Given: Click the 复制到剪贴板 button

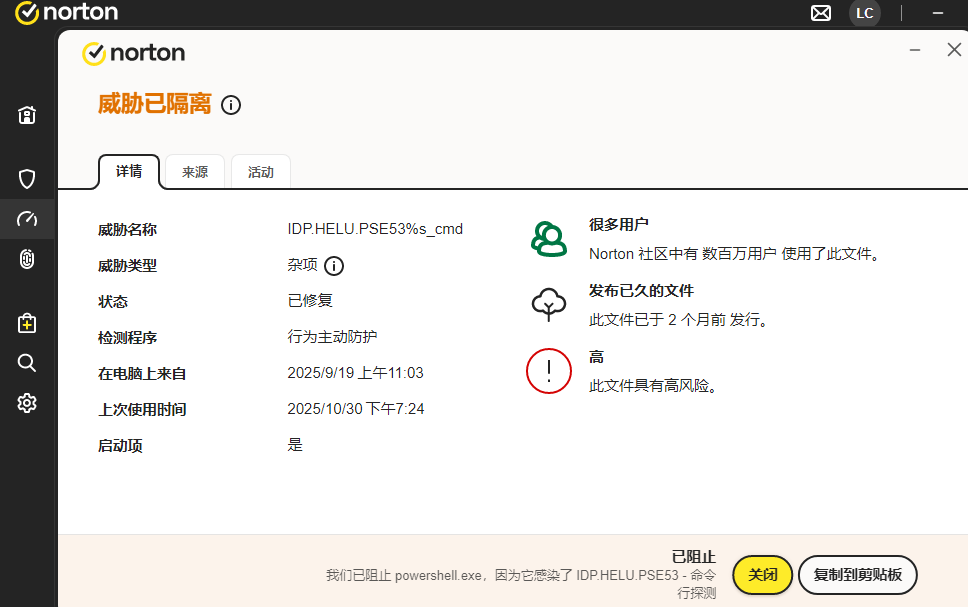Looking at the screenshot, I should 857,575.
